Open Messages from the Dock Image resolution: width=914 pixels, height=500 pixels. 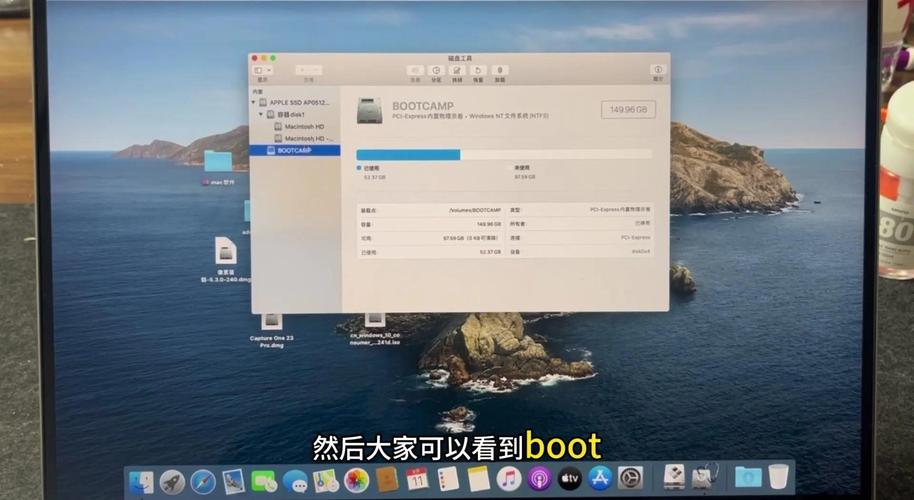click(295, 481)
